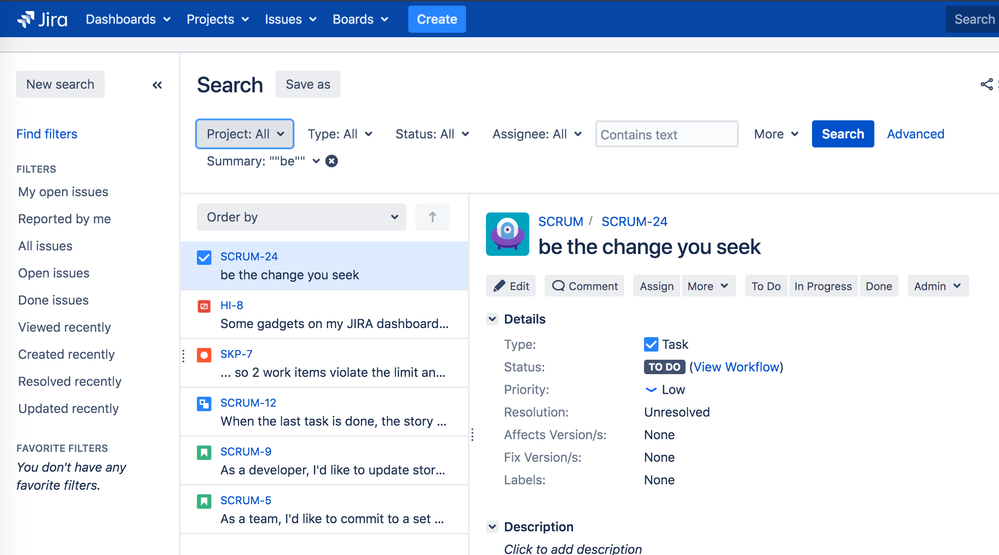Click the red issue icon for HI-8
This screenshot has height=555, width=999.
coord(204,306)
